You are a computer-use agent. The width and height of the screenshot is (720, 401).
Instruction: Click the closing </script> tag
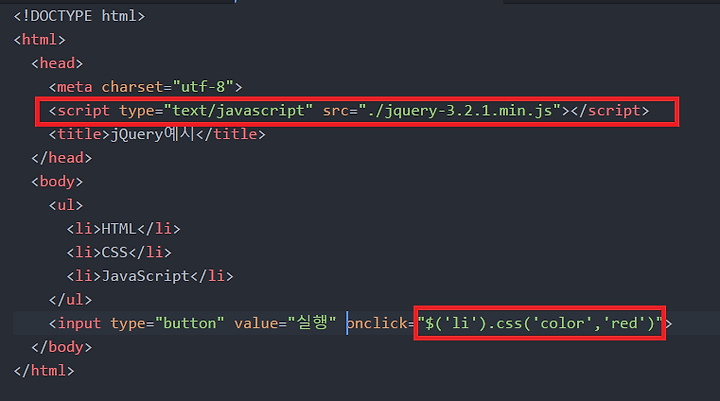click(610, 111)
